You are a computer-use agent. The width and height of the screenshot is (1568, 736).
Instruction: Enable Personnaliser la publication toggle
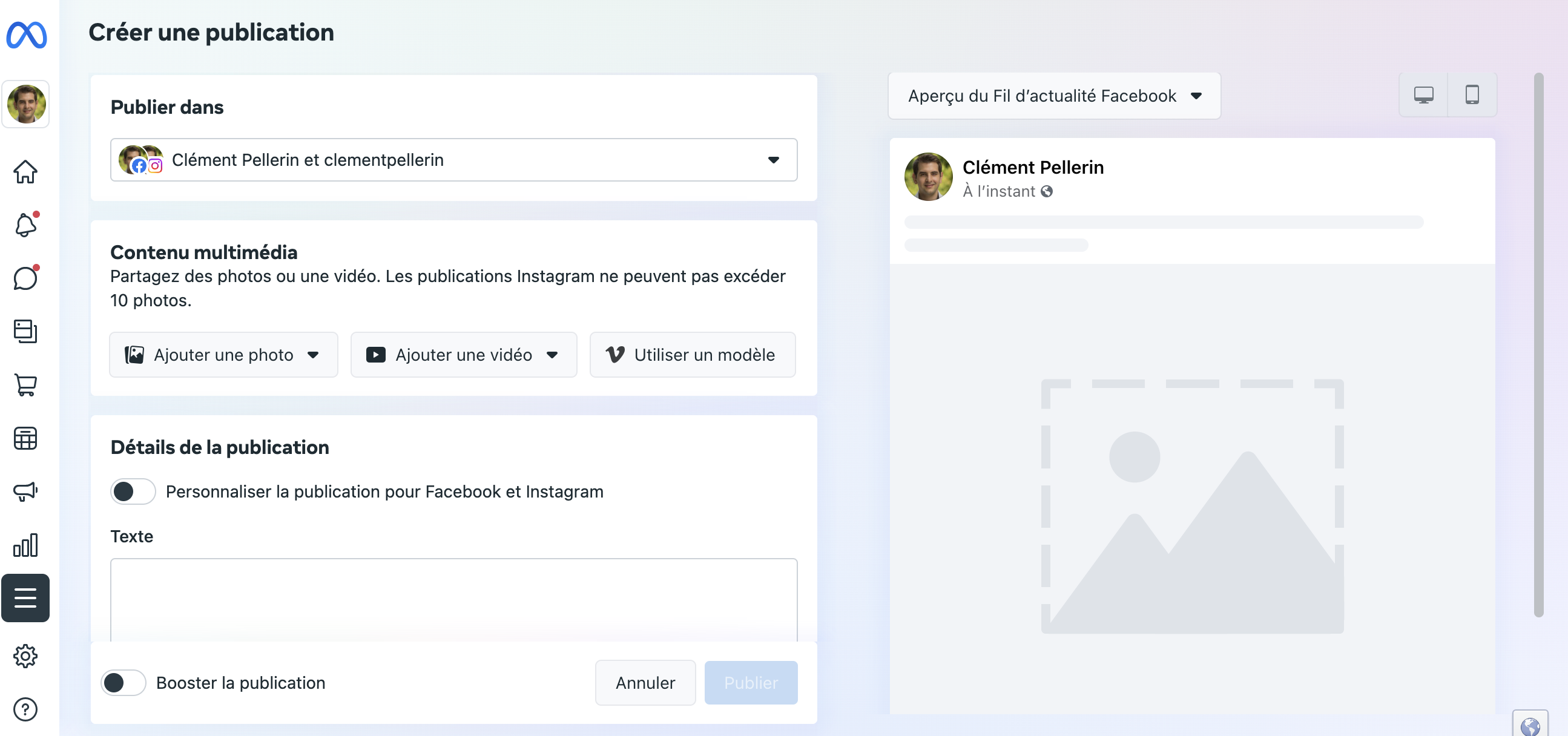pyautogui.click(x=133, y=491)
